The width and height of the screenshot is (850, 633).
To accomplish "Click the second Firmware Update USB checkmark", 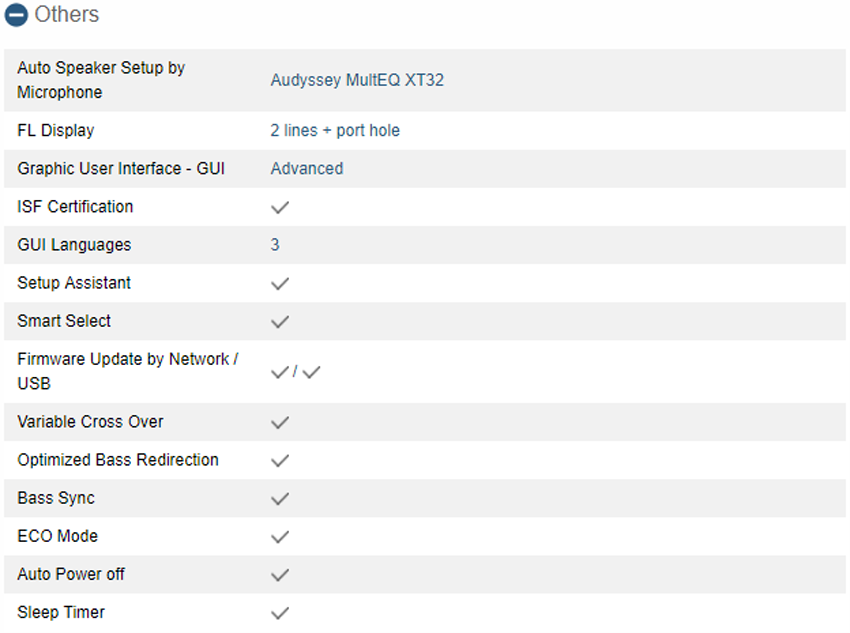I will (x=311, y=372).
